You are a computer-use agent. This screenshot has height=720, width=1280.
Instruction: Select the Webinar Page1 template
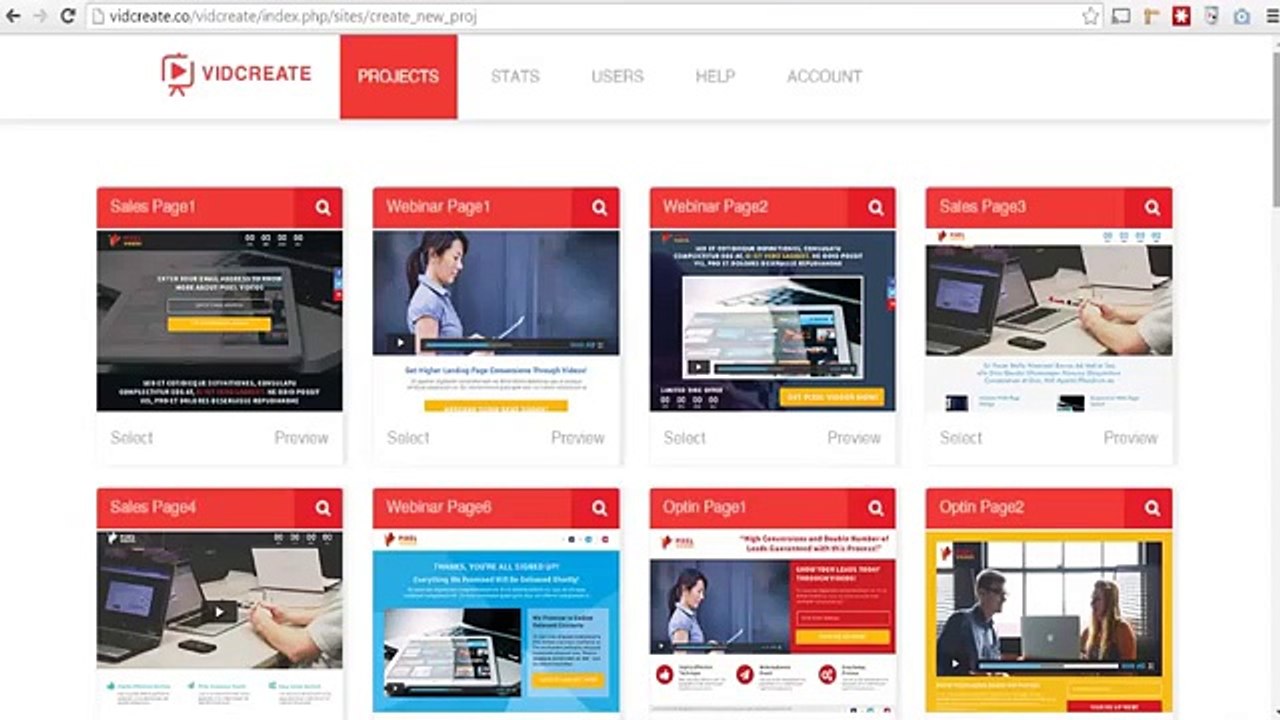[x=408, y=438]
